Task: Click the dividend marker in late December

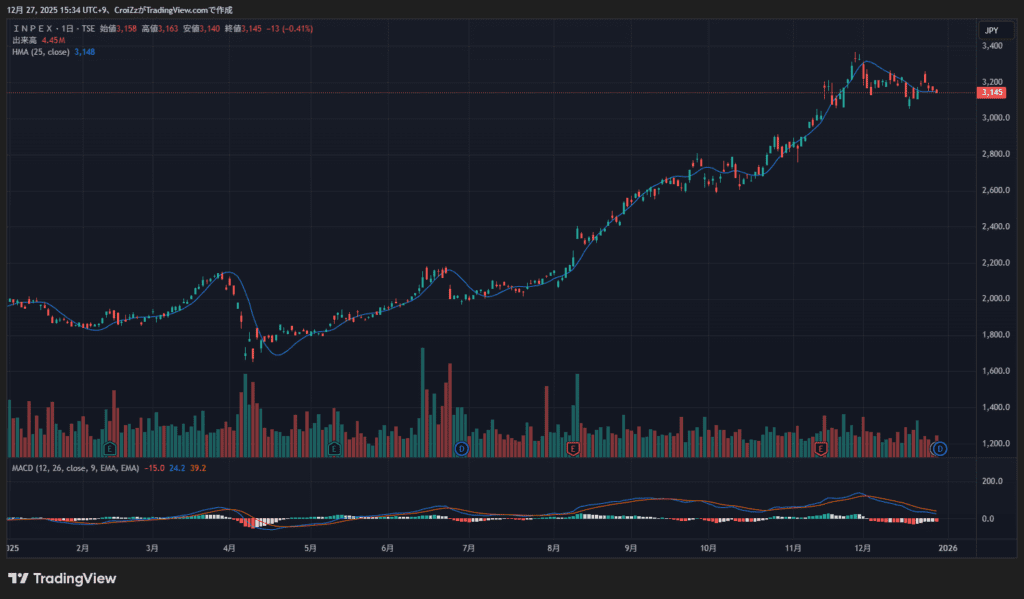Action: [939, 449]
